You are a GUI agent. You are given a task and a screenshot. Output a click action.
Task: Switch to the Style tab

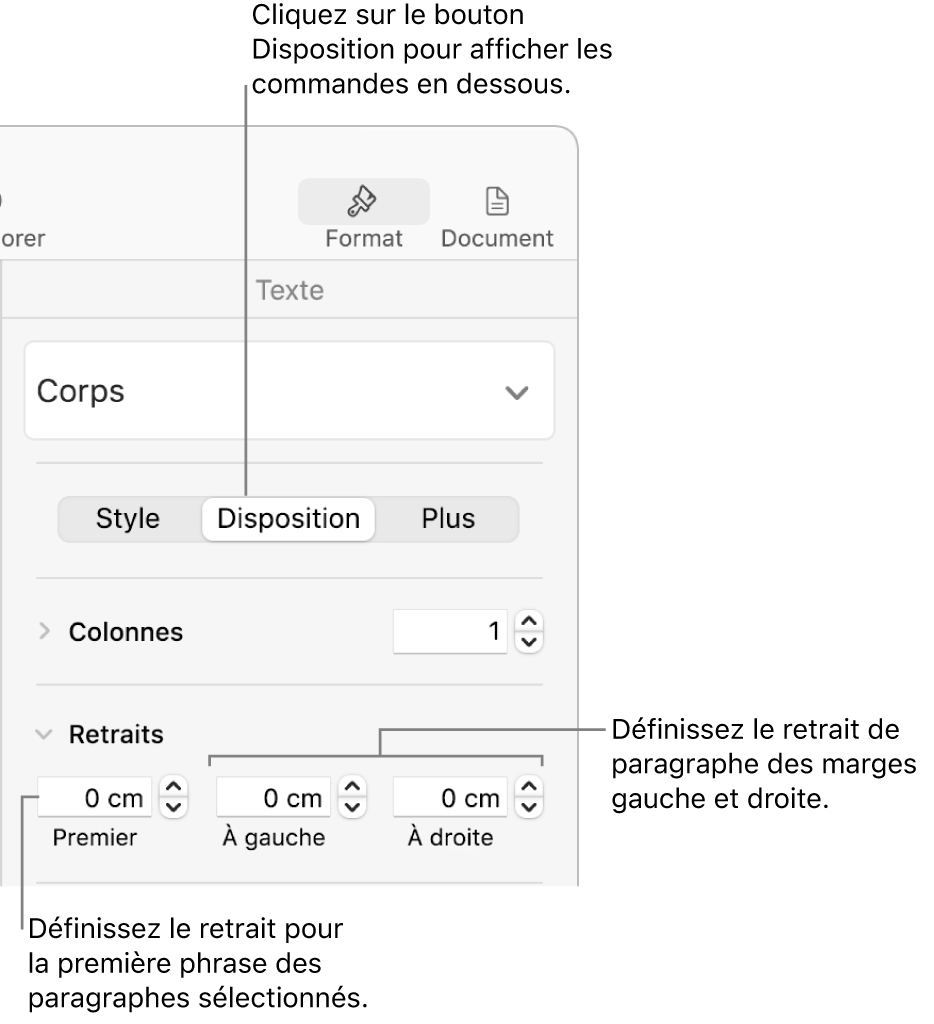coord(128,519)
